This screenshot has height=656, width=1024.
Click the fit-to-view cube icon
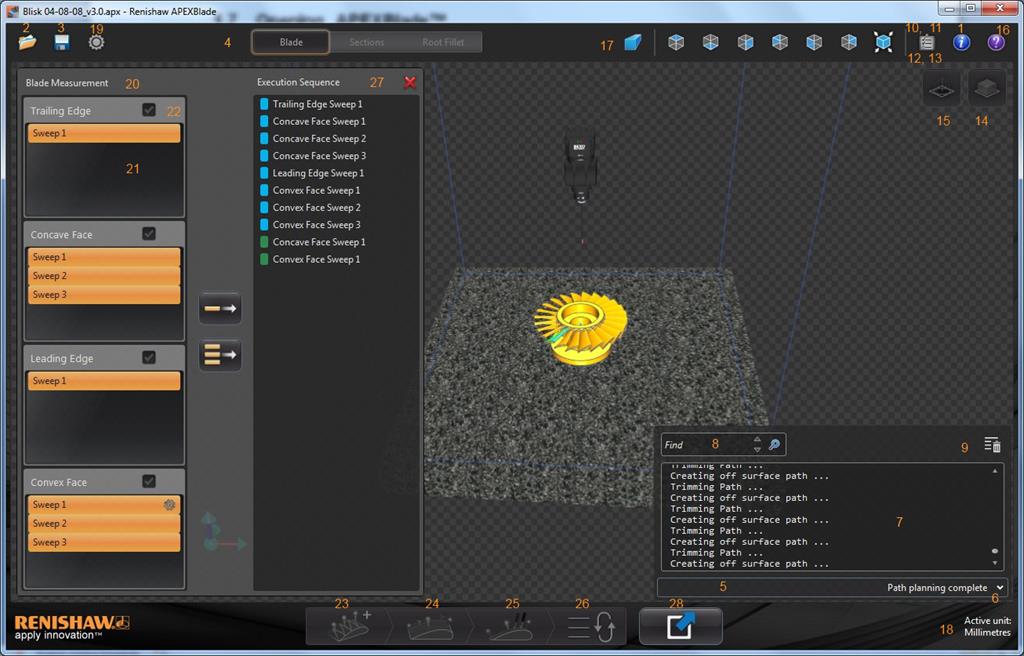click(883, 42)
